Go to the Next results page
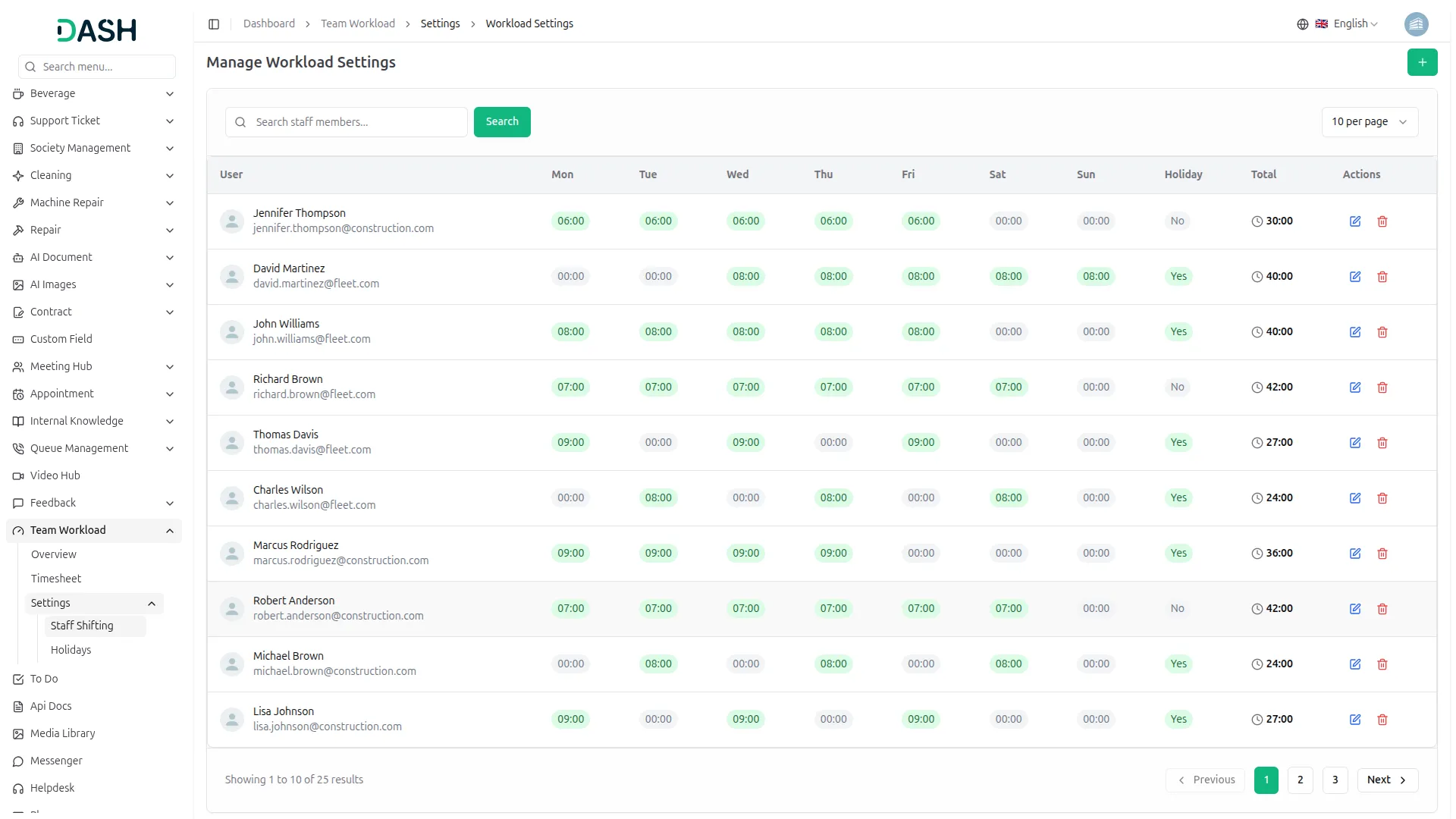Viewport: 1456px width, 819px height. click(1386, 780)
